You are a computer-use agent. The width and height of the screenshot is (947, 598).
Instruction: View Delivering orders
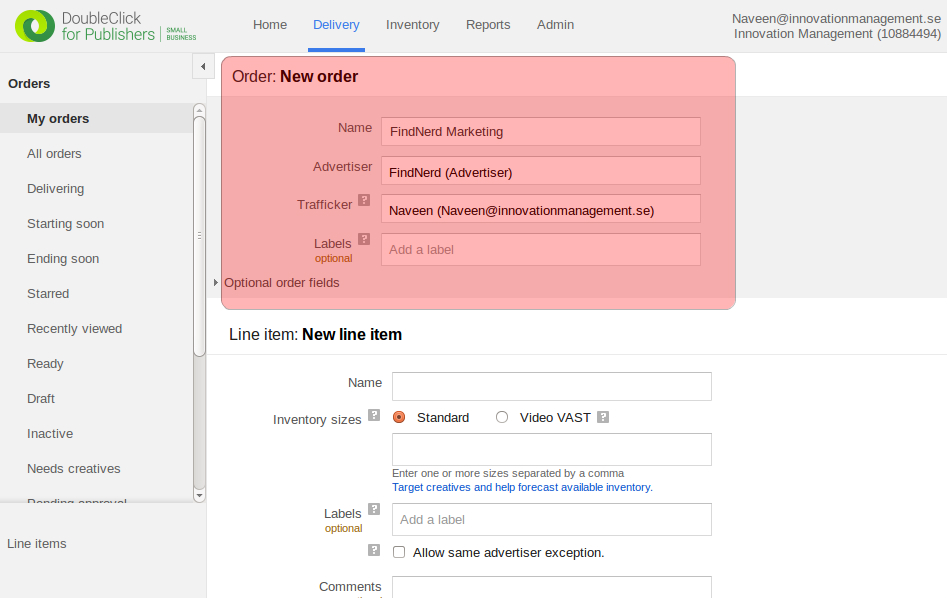click(56, 188)
